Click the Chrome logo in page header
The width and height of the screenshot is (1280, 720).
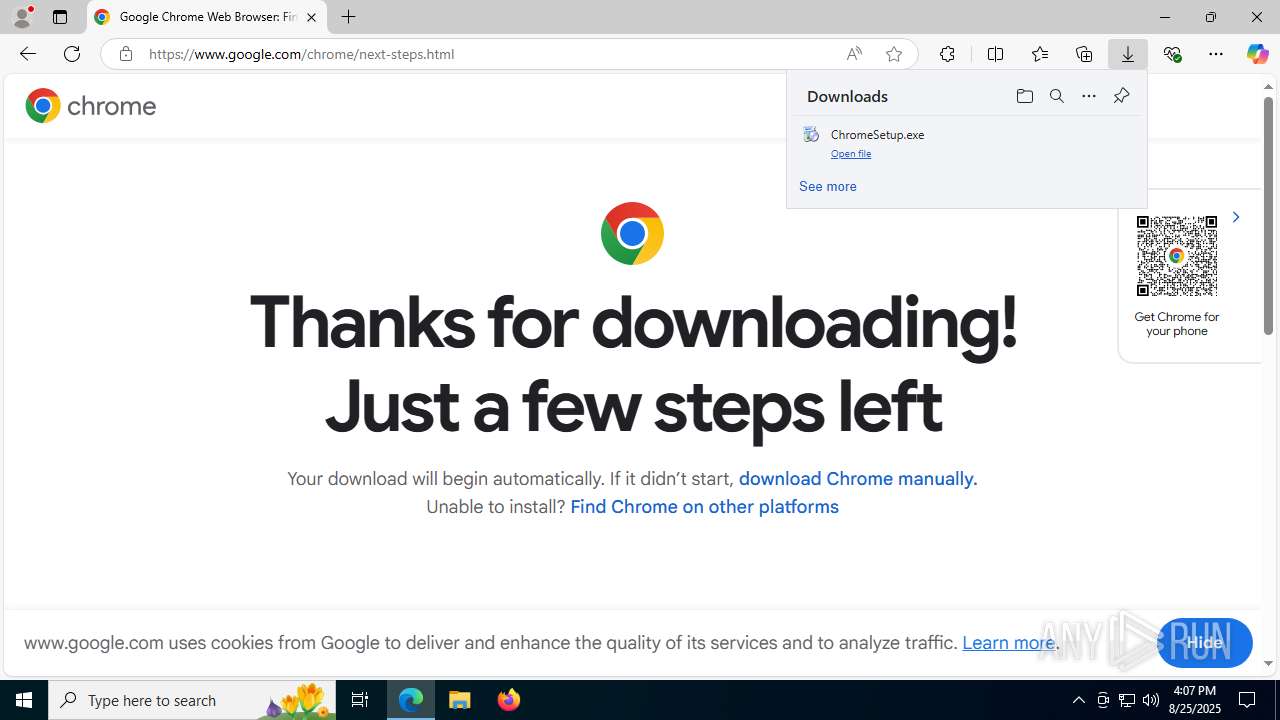pyautogui.click(x=91, y=105)
